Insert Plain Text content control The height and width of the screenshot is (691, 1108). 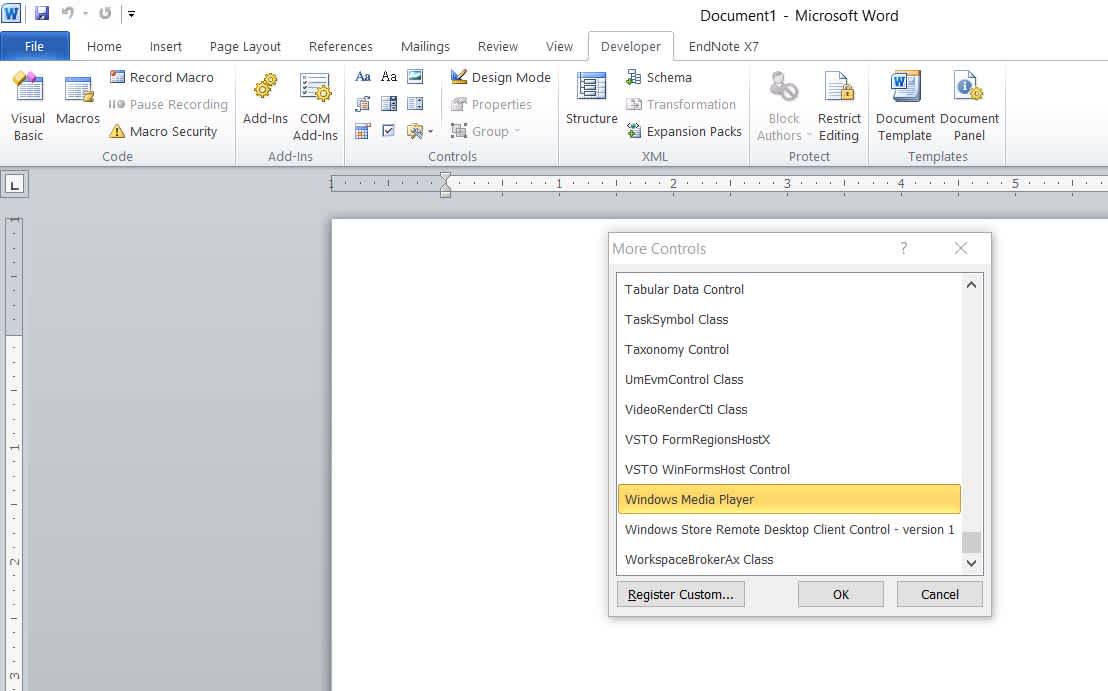pyautogui.click(x=389, y=76)
